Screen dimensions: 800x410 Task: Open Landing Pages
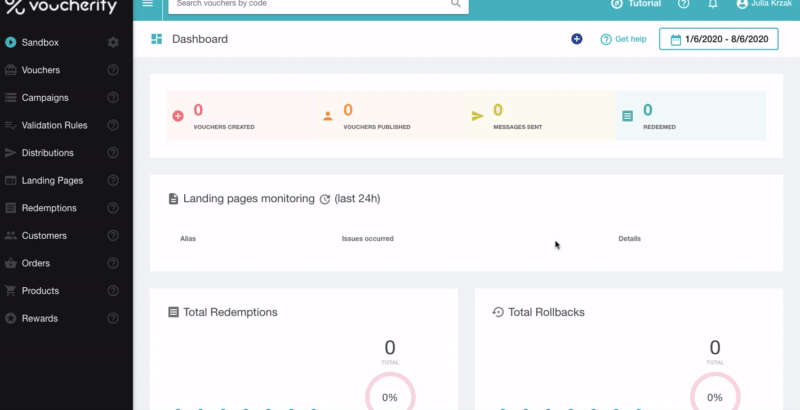(53, 180)
